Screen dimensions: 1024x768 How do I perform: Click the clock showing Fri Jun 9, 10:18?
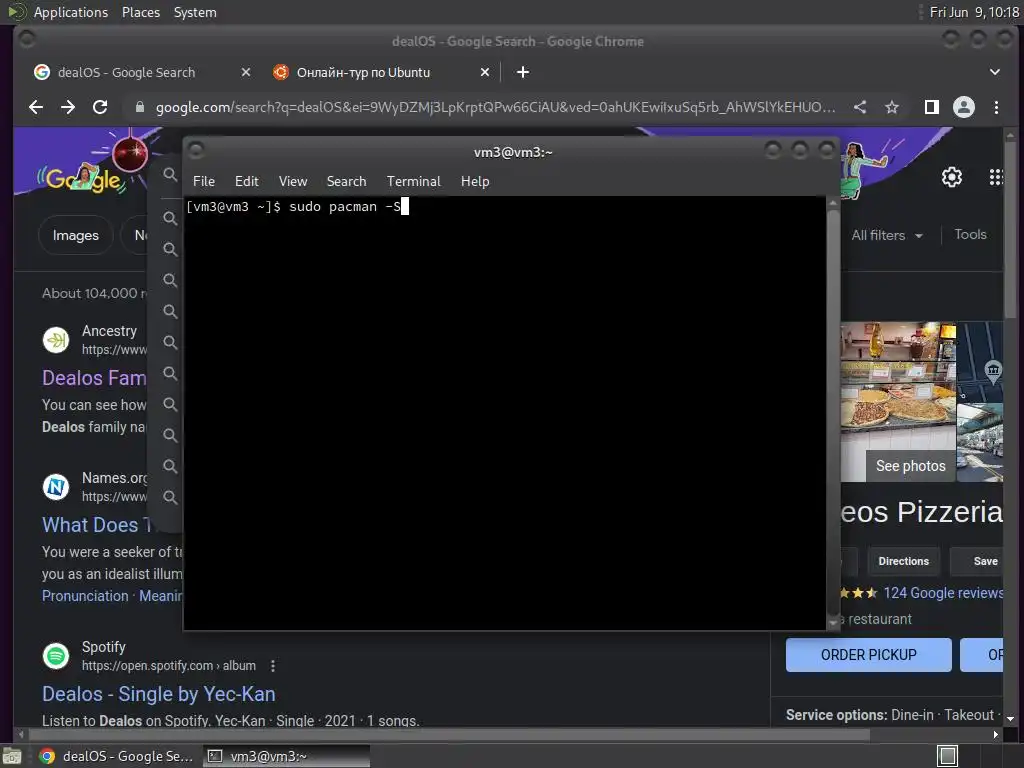974,12
